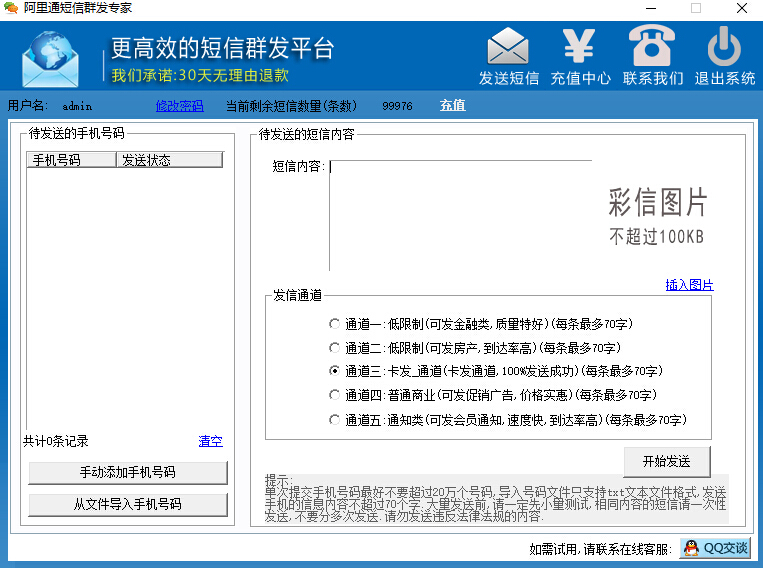Click the 清空 clear list link
The width and height of the screenshot is (763, 568).
click(210, 441)
